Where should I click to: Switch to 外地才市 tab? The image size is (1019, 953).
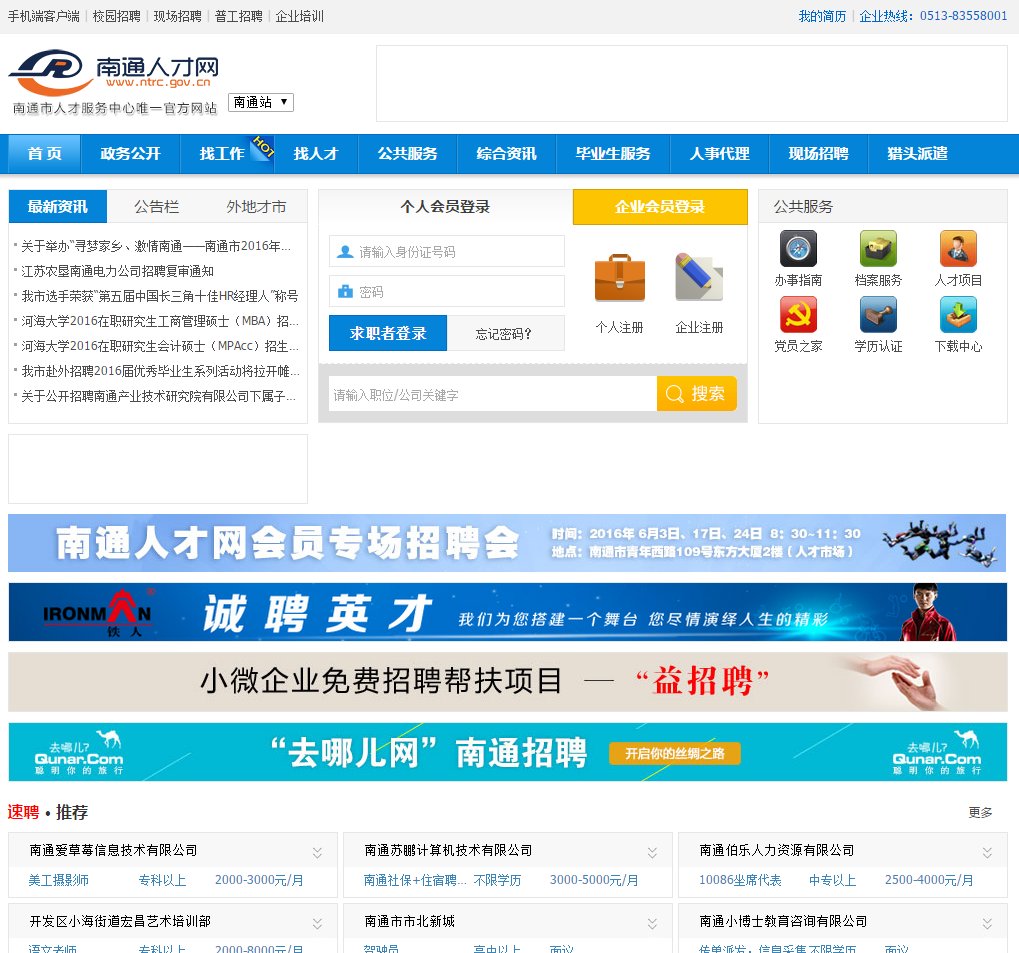(256, 207)
